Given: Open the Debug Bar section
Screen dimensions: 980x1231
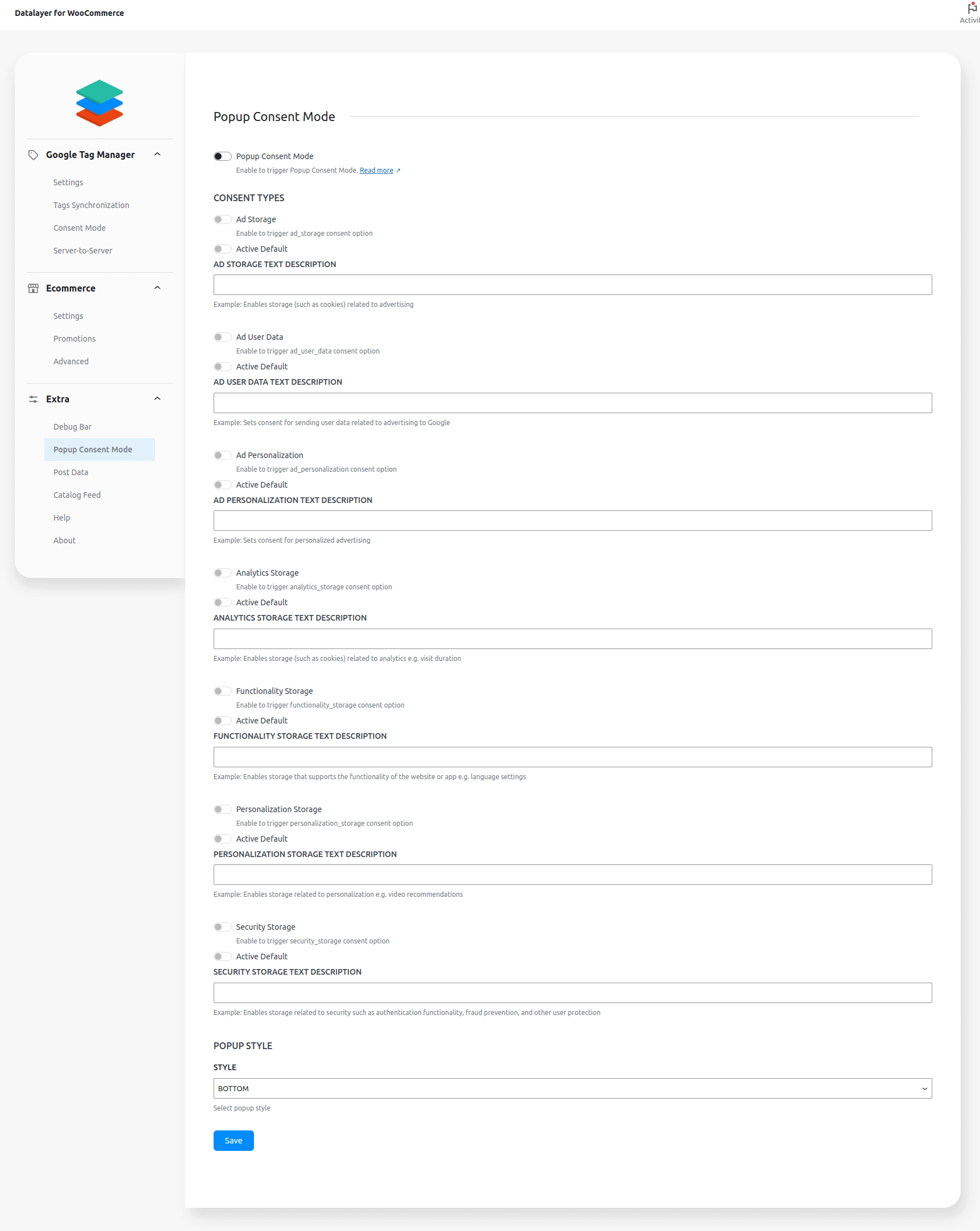Looking at the screenshot, I should point(72,426).
